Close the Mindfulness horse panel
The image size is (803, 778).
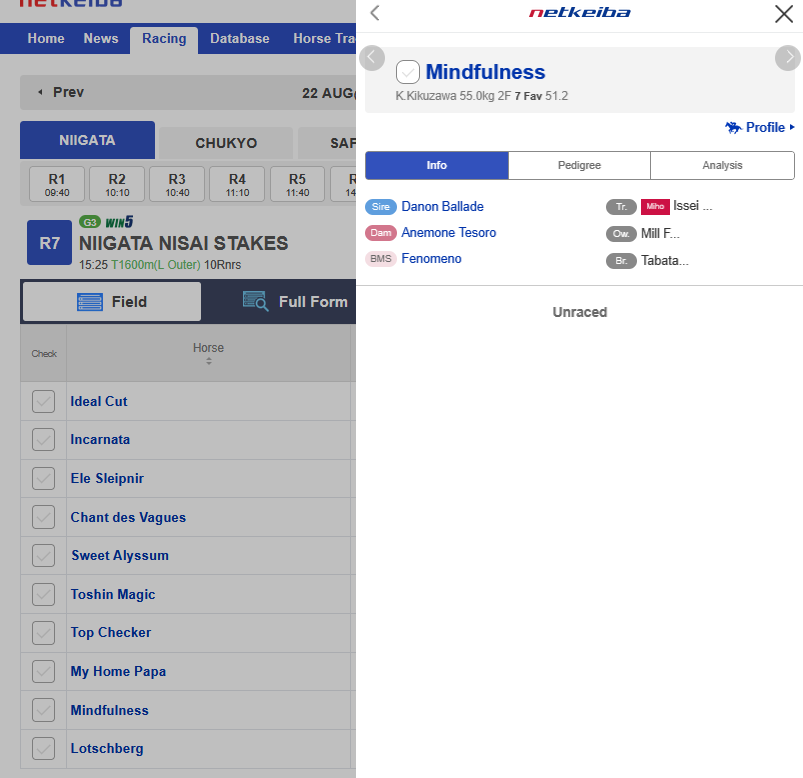(x=784, y=14)
